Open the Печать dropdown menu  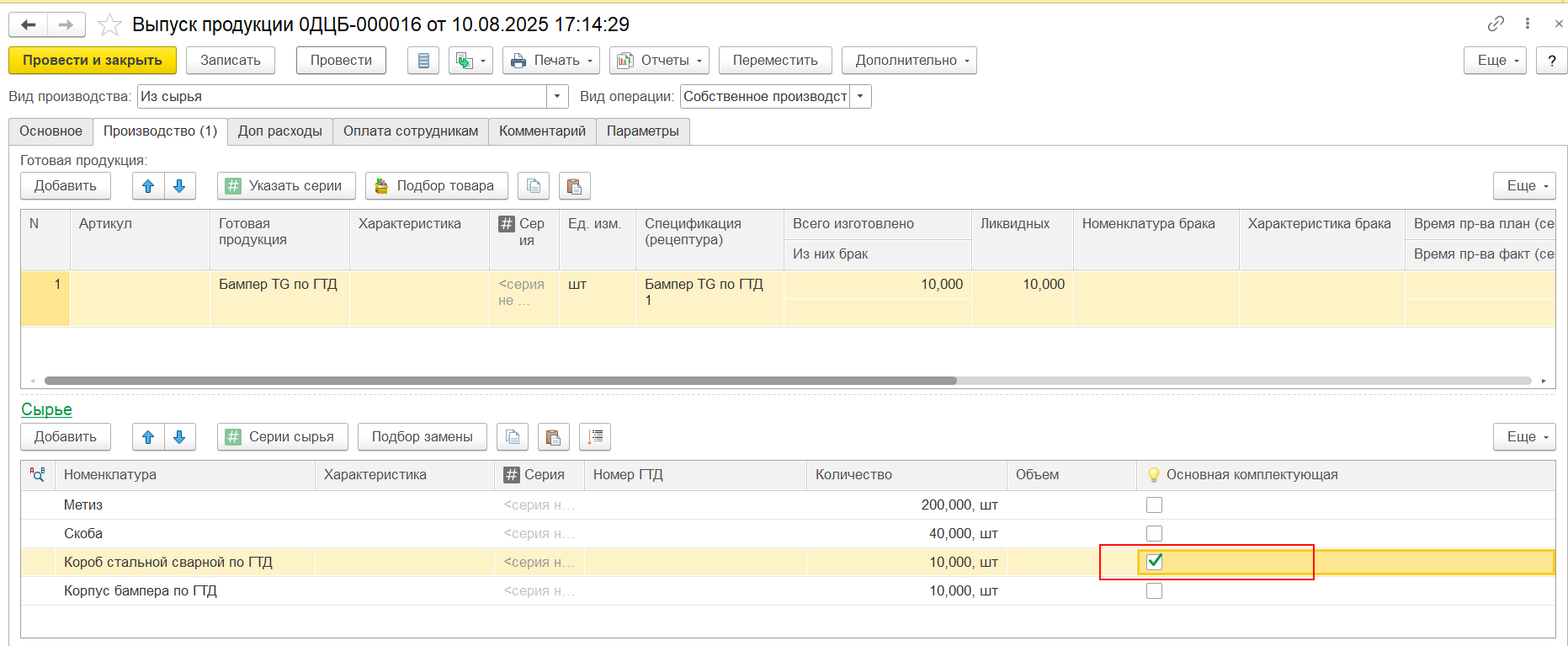click(x=550, y=61)
